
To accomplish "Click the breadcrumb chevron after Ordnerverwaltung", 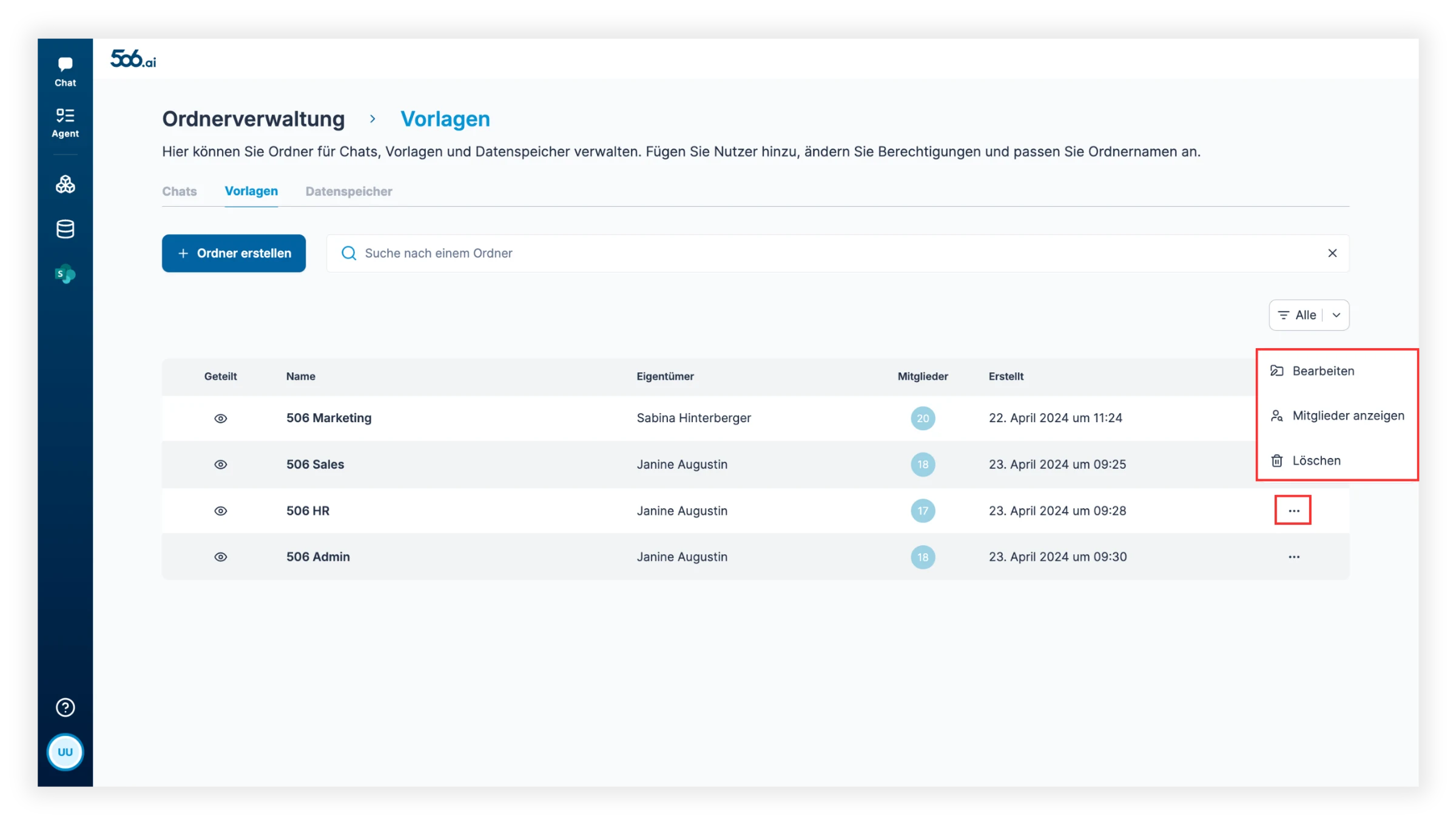I will pos(372,119).
